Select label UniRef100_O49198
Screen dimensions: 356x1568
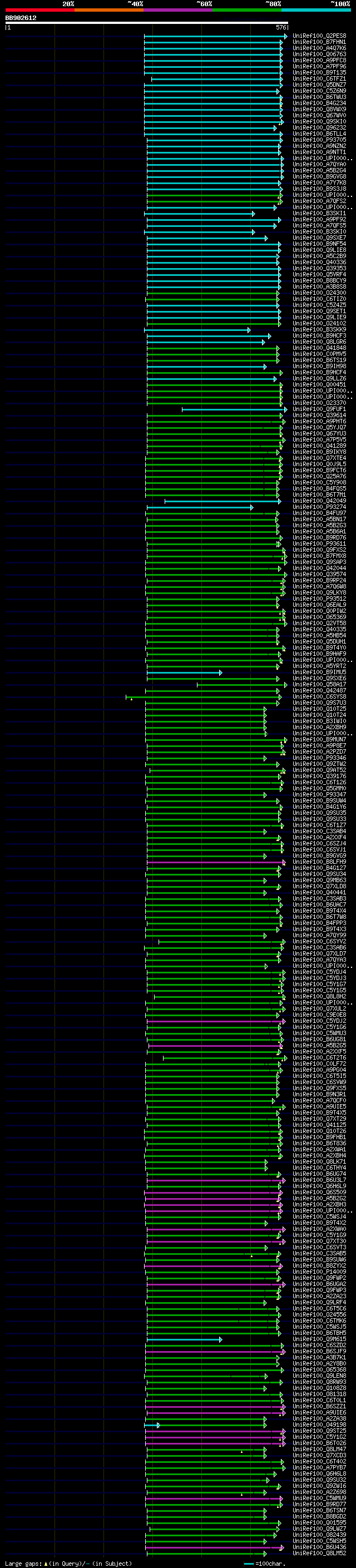pyautogui.click(x=319, y=1425)
